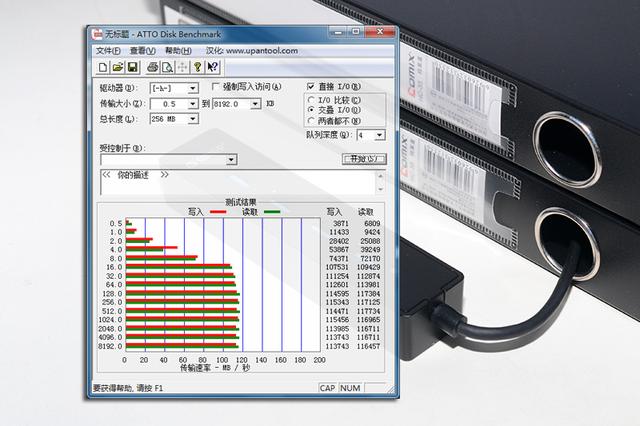Expand the 队列深度 dropdown
Screen dimensions: 640x426
(x=380, y=135)
